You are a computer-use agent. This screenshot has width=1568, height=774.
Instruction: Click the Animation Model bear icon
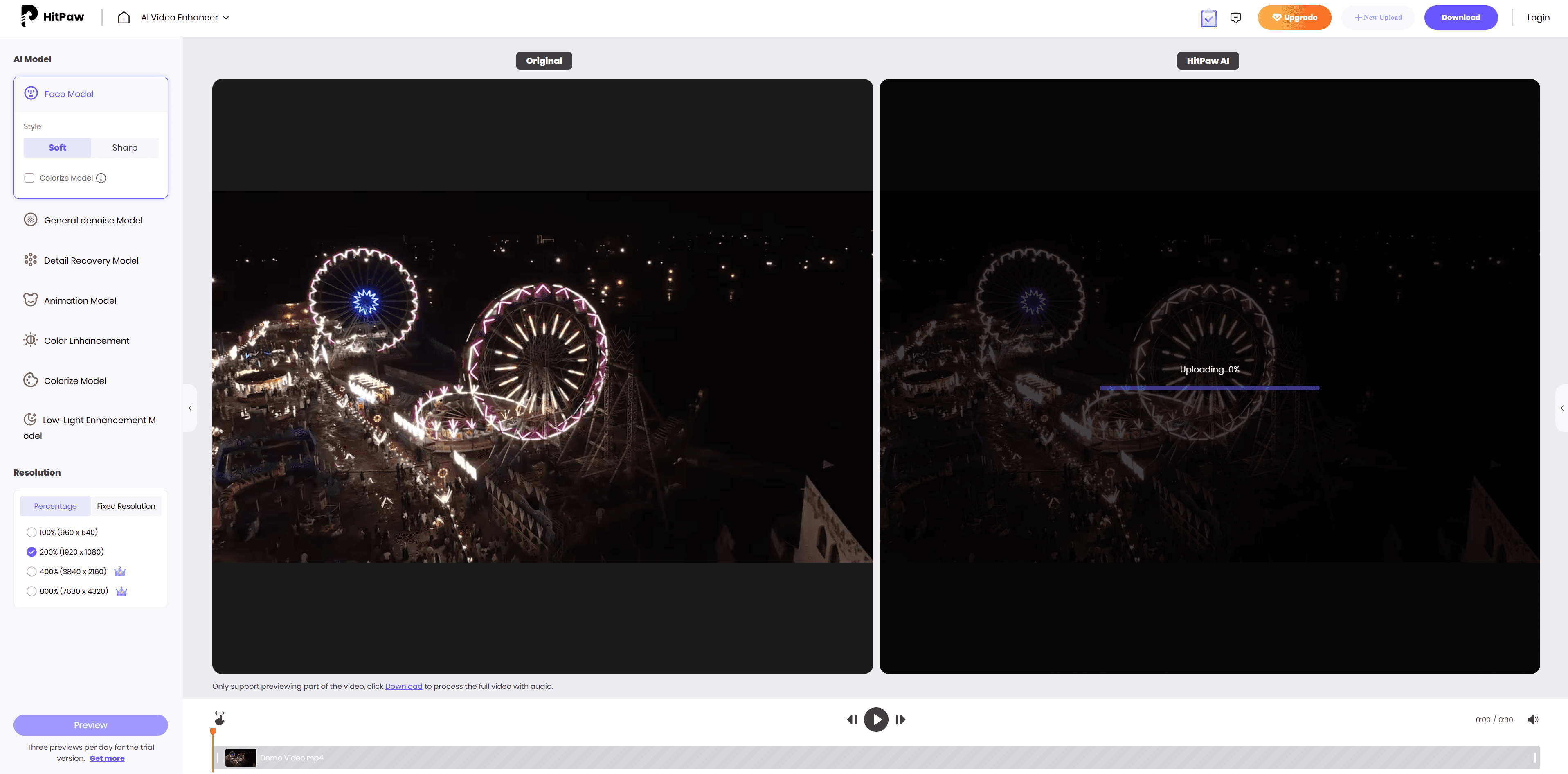coord(30,300)
